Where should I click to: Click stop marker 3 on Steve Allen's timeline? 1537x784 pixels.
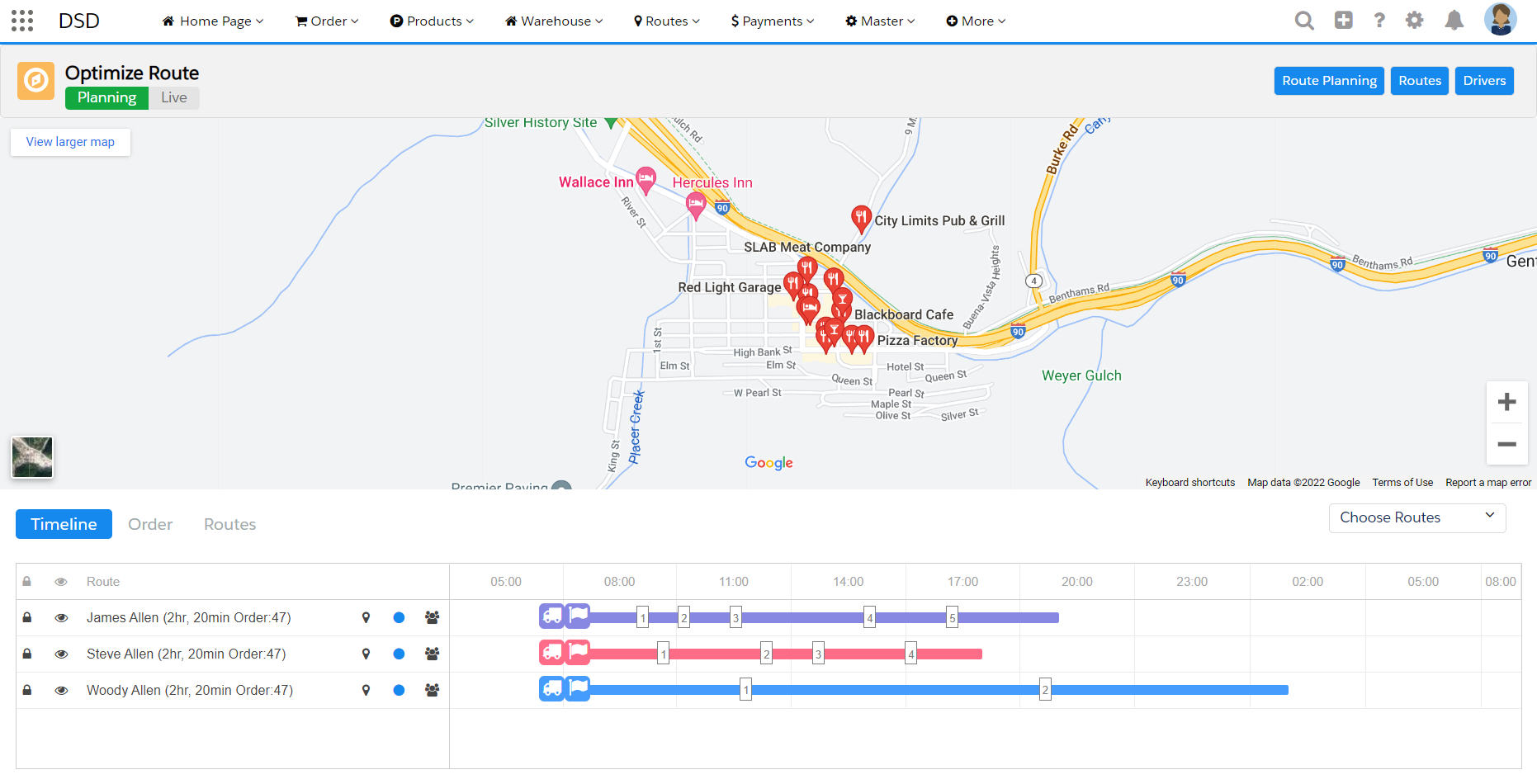click(x=818, y=653)
